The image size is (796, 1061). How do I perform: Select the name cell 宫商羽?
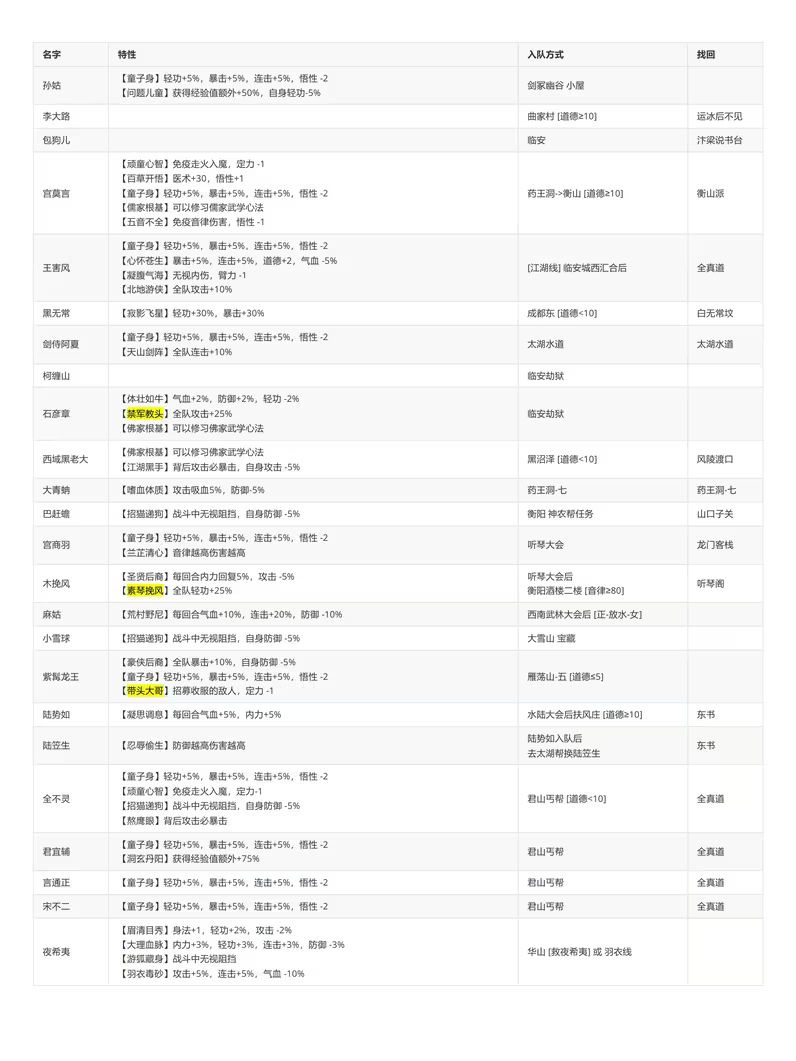(x=56, y=545)
